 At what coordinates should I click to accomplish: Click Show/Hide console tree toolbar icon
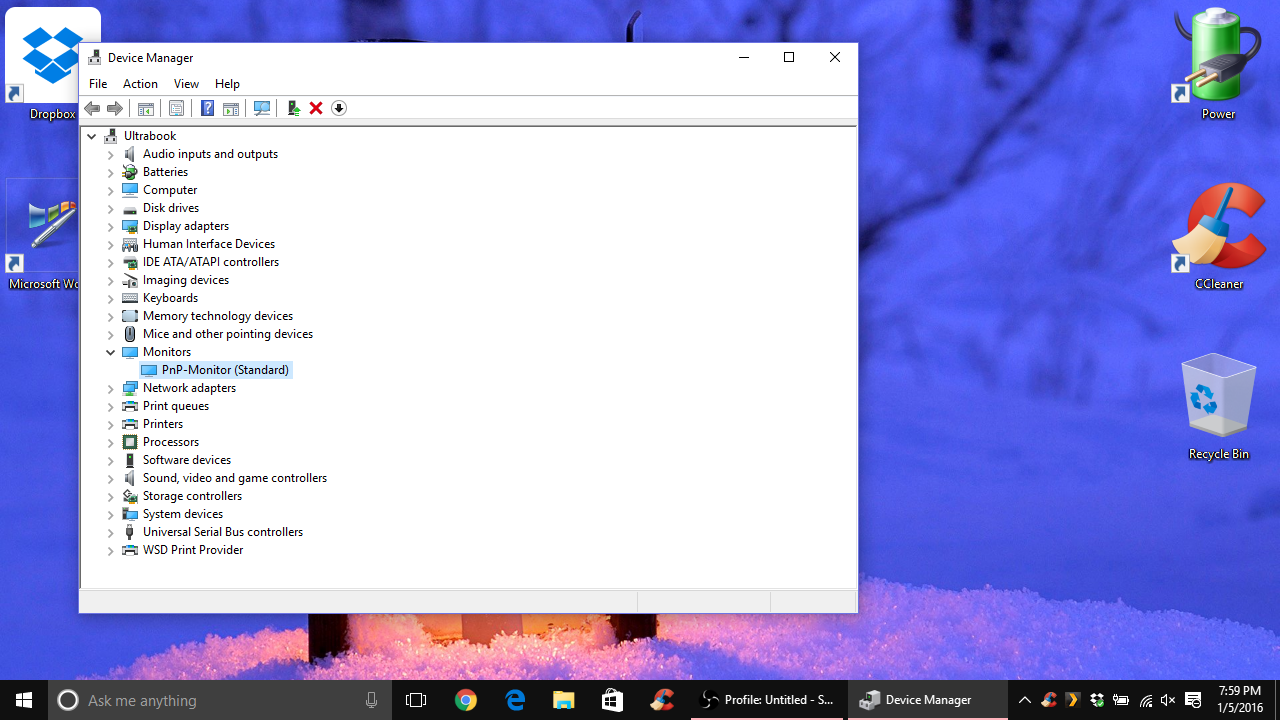pyautogui.click(x=146, y=108)
